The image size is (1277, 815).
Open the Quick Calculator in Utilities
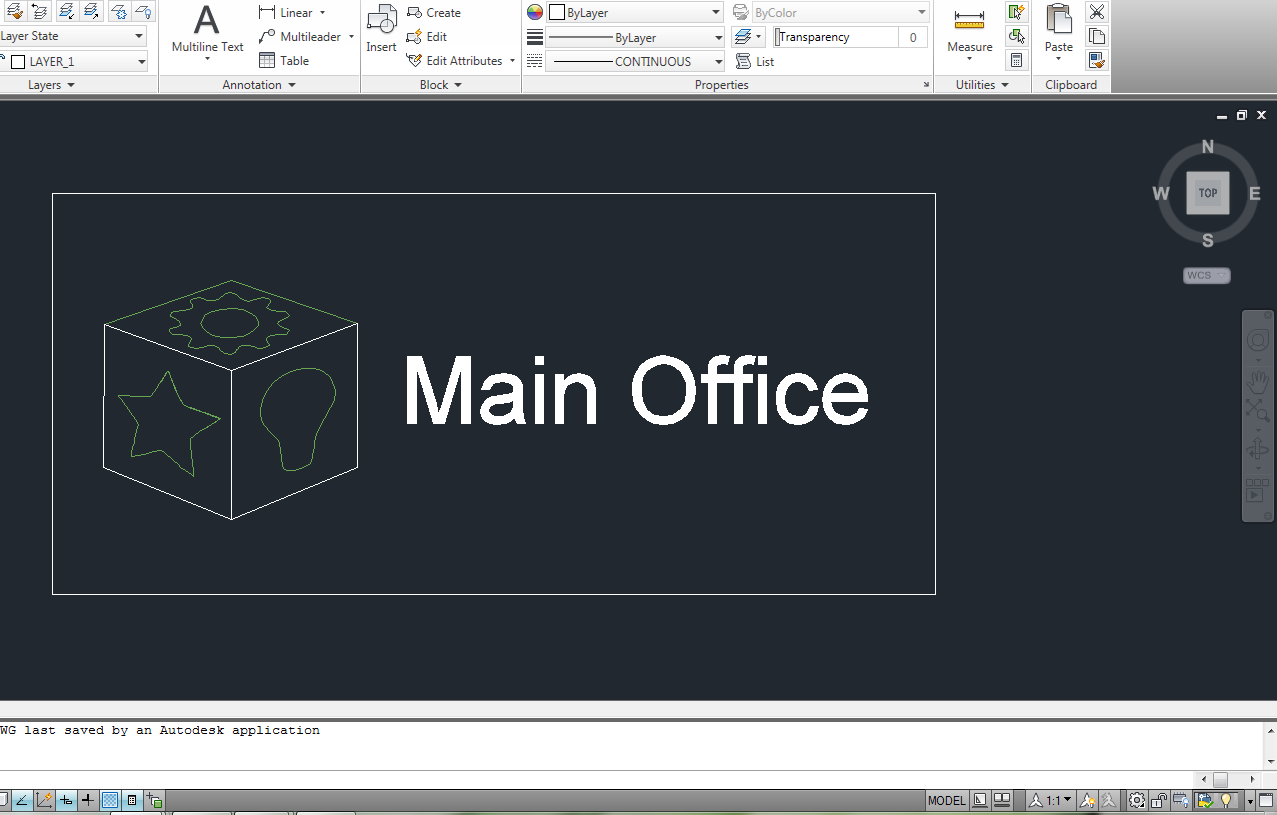[1017, 60]
